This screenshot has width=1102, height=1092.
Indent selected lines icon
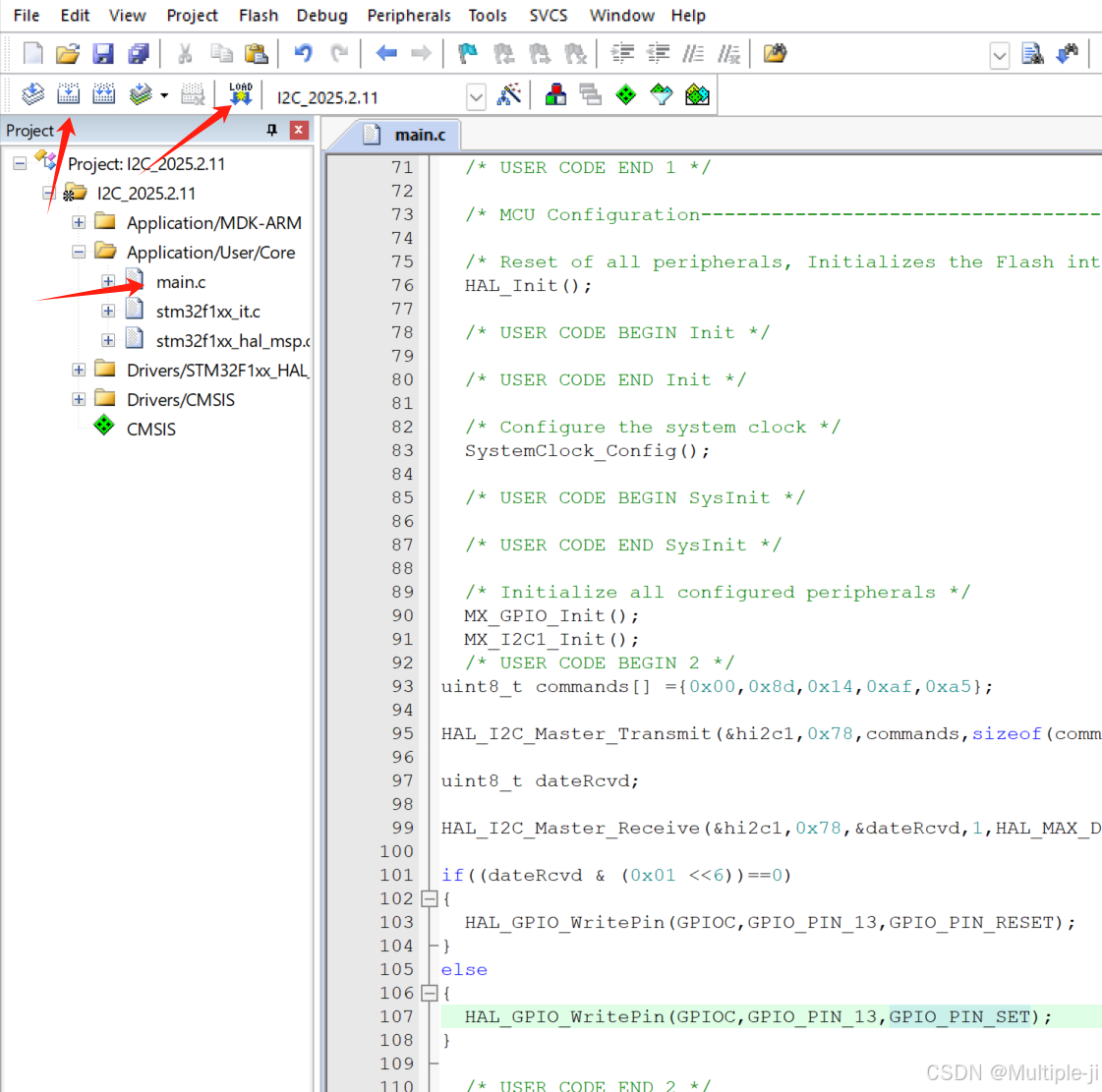pyautogui.click(x=622, y=53)
